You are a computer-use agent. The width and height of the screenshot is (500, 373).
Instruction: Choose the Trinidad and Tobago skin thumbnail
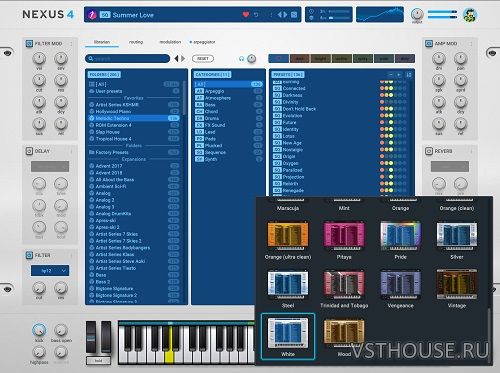(344, 284)
